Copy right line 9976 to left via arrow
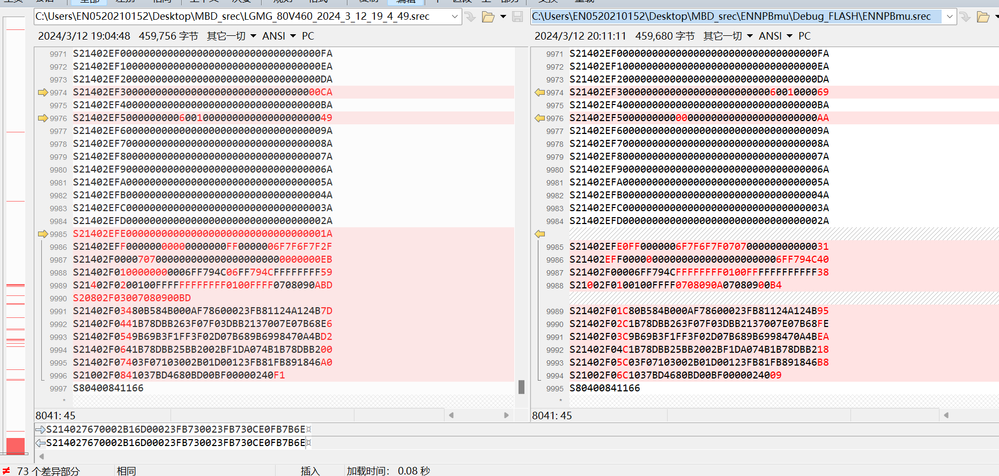Screen dimensions: 999x476 [x=540, y=118]
